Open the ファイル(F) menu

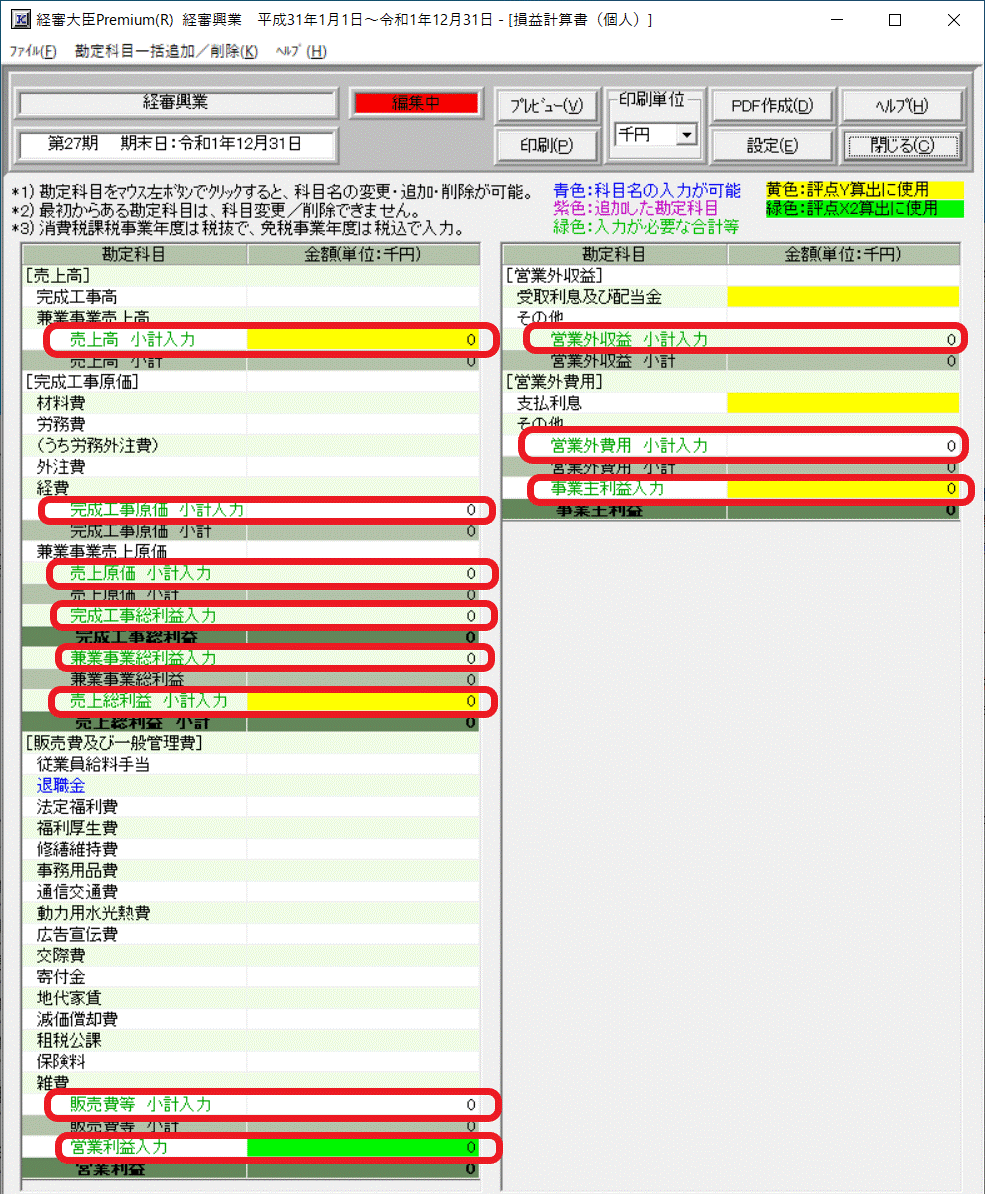(x=33, y=51)
